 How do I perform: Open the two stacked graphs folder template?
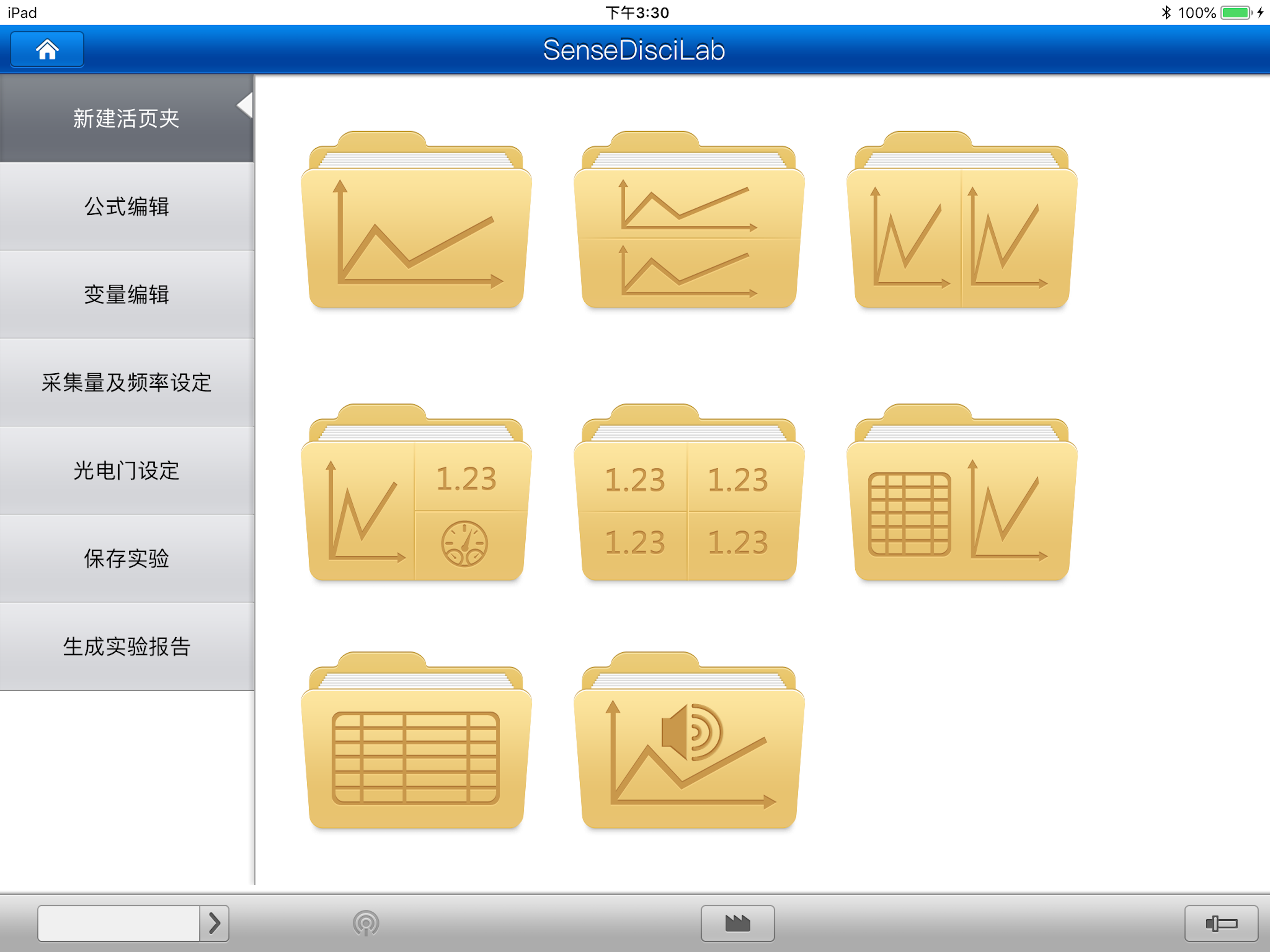[x=689, y=220]
